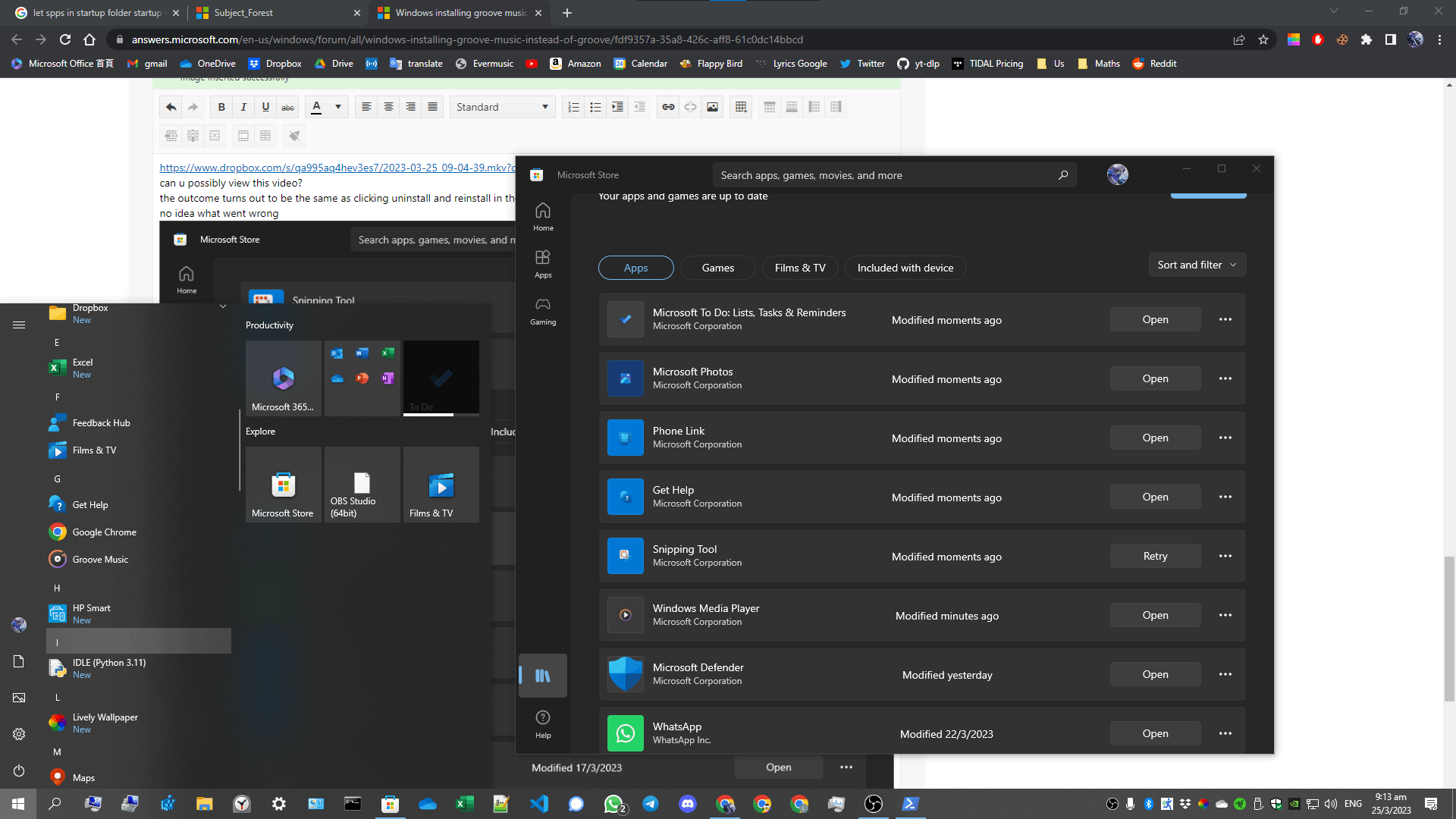Click the font color A swatch
The width and height of the screenshot is (1456, 819).
tap(317, 107)
